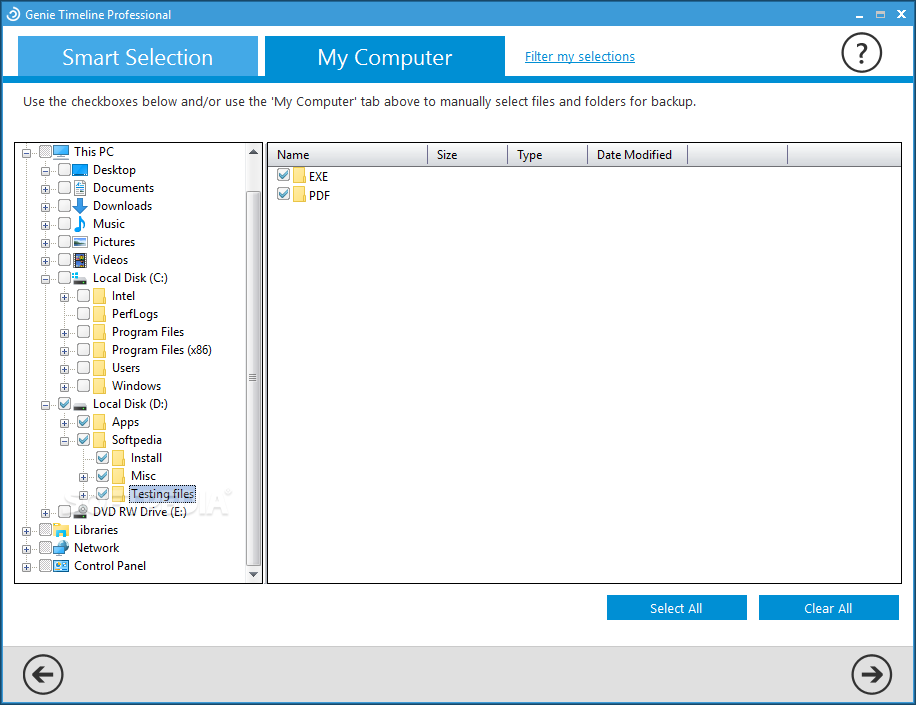Click the Select All button
Image resolution: width=916 pixels, height=705 pixels.
tap(676, 607)
